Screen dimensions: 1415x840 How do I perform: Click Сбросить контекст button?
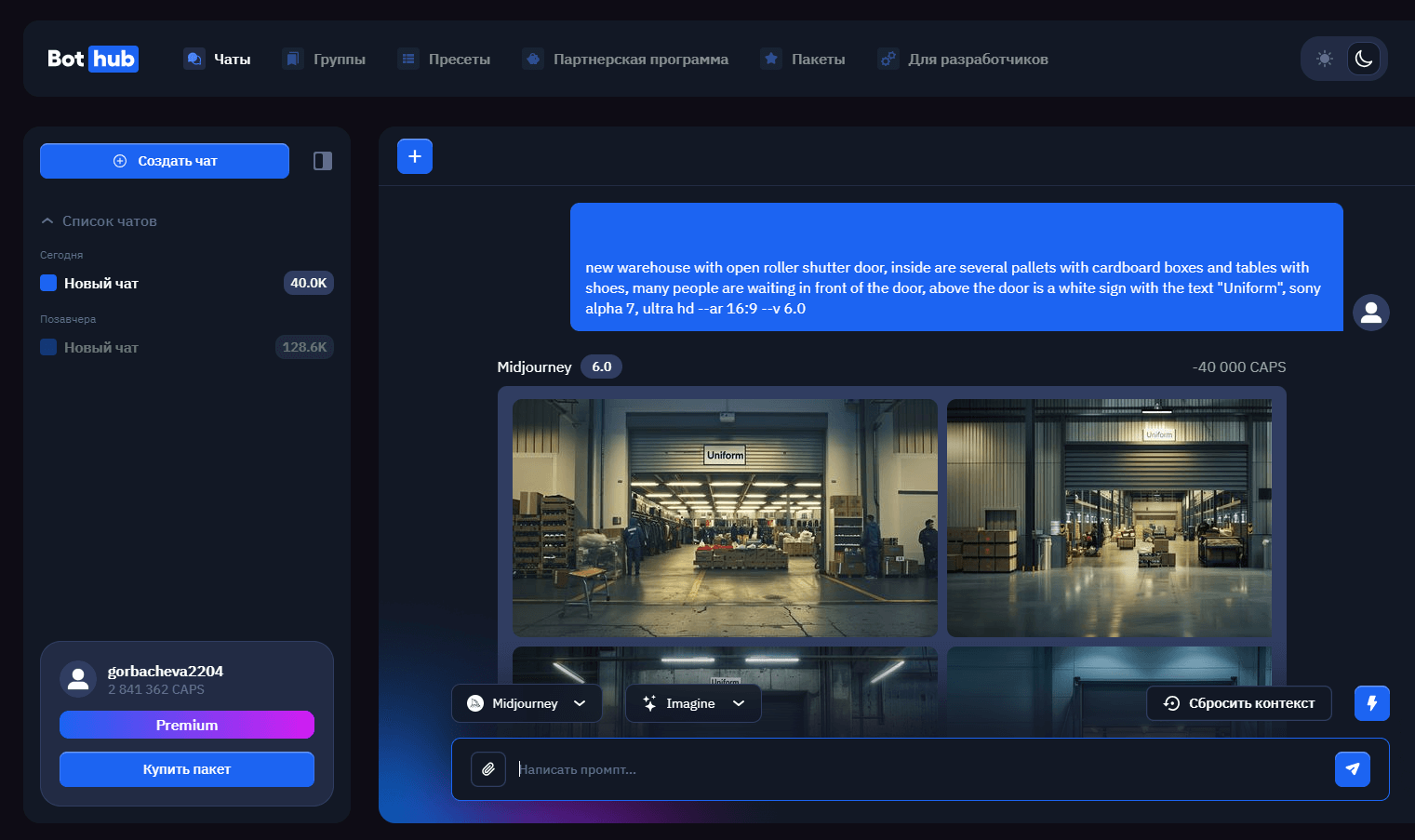coord(1239,703)
